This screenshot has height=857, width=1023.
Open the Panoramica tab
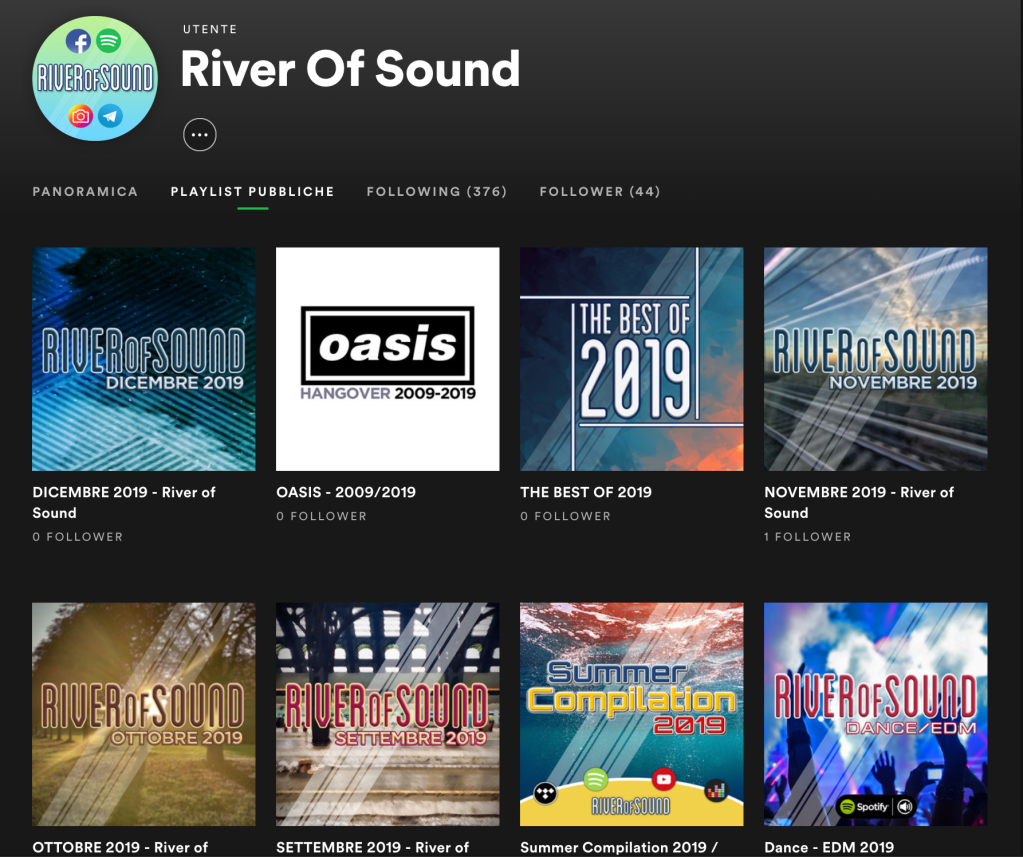85,191
